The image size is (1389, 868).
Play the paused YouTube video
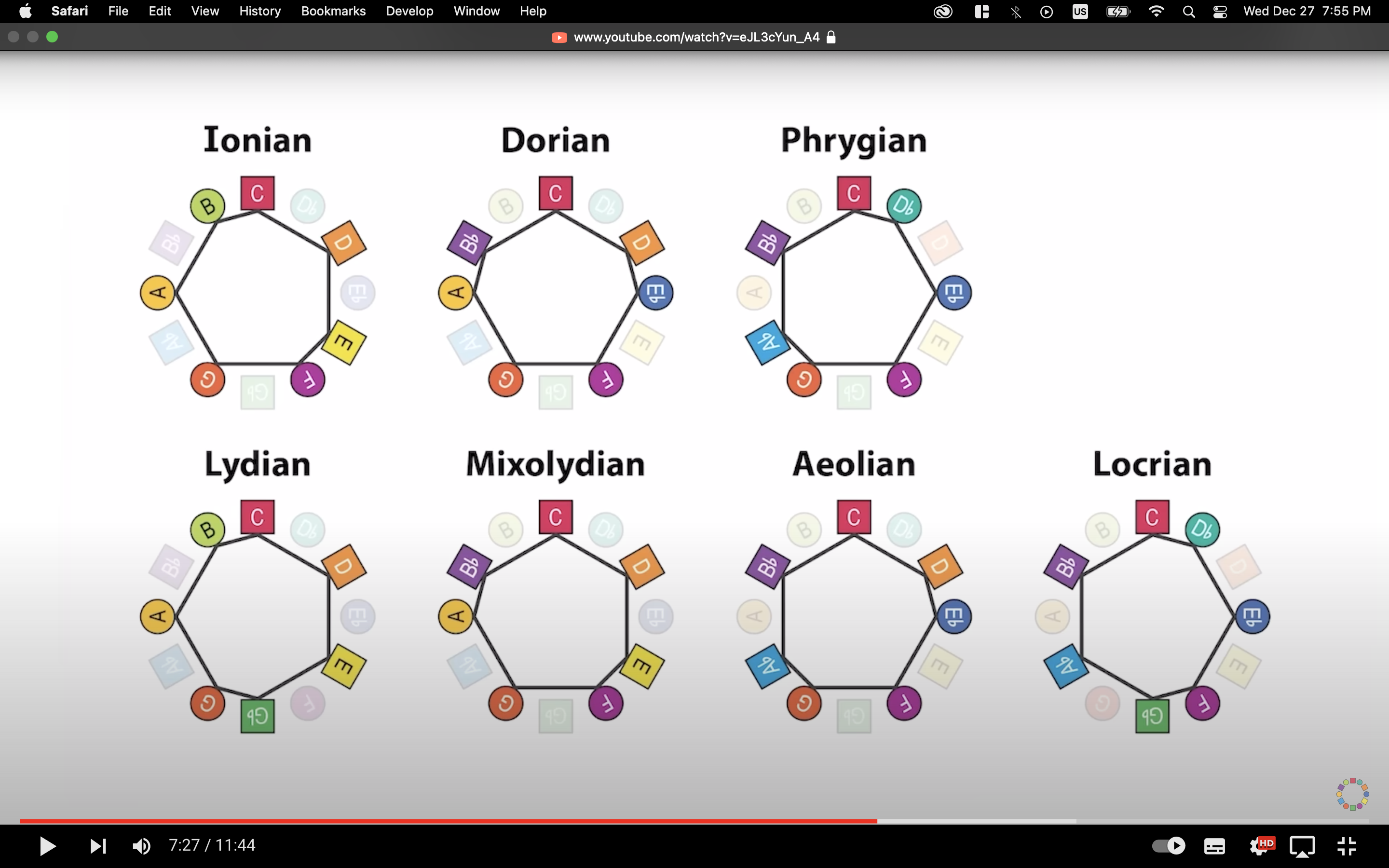[48, 846]
